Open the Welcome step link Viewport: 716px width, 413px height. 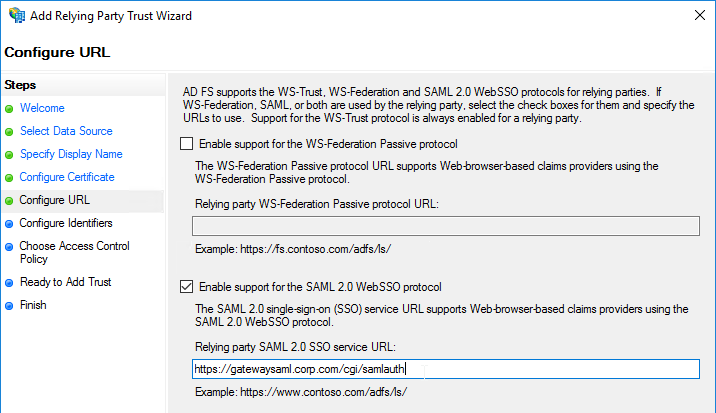pyautogui.click(x=42, y=108)
